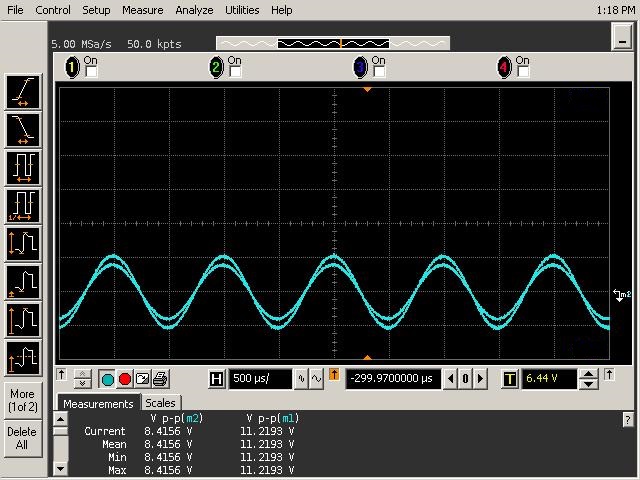This screenshot has width=640, height=480.
Task: Open the Control menu
Action: coord(53,10)
